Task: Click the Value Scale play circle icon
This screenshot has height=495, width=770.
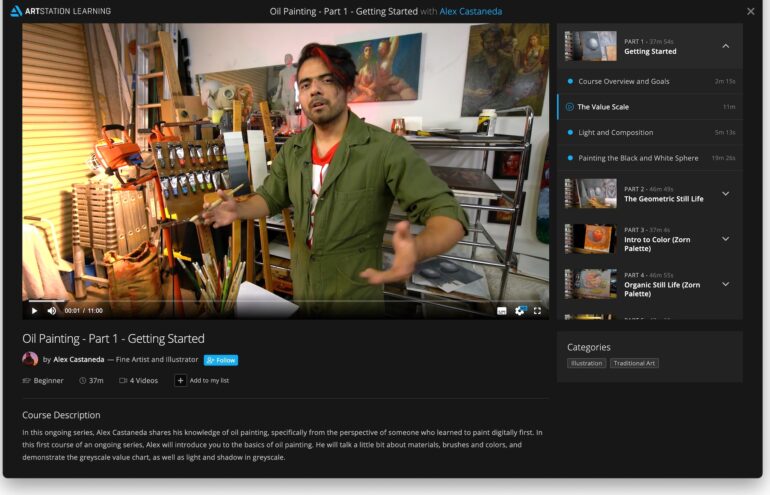Action: pos(570,107)
